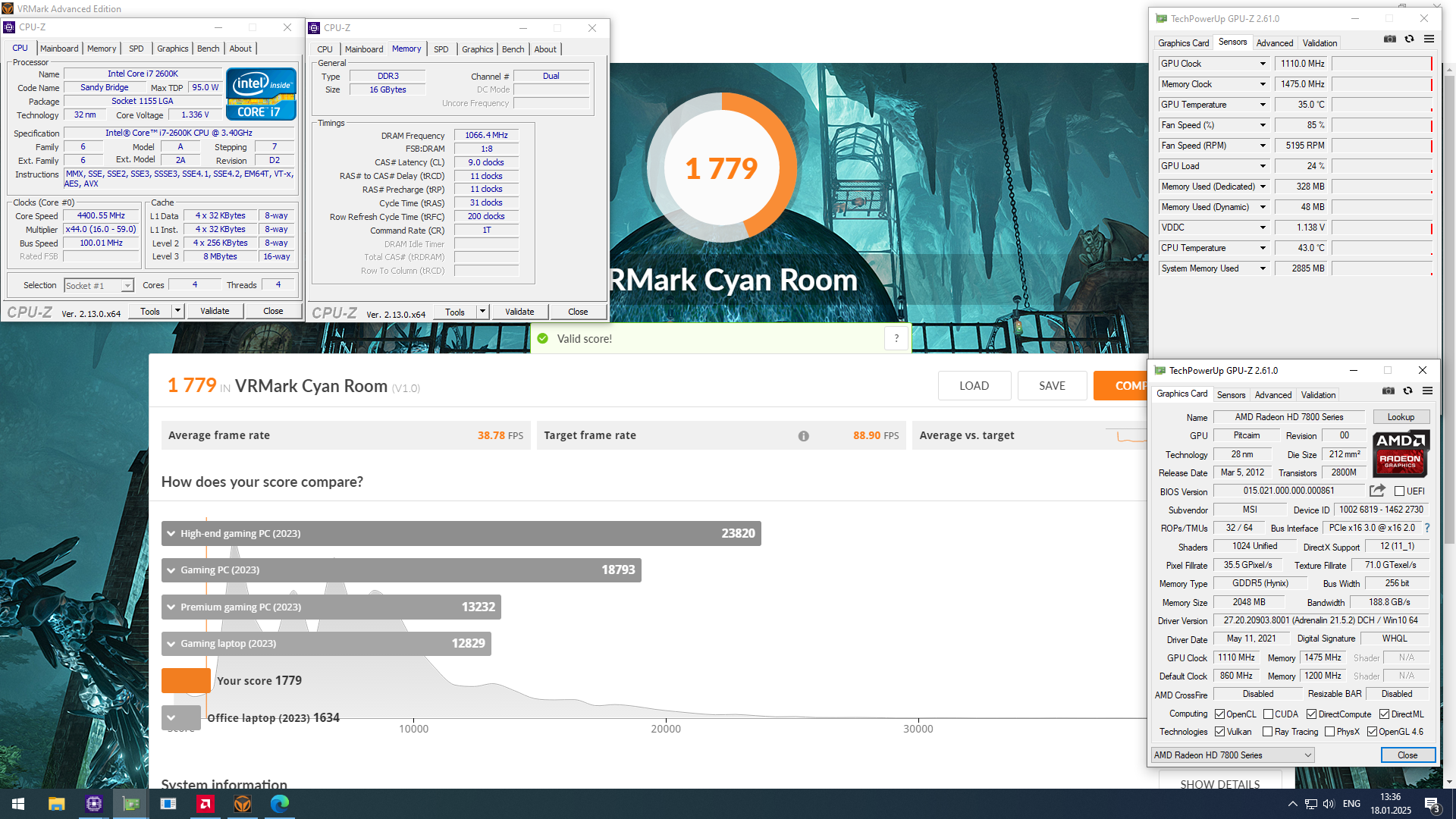The width and height of the screenshot is (1456, 819).
Task: Expand the Gaming laptop (2023) comparison bar
Action: [x=326, y=644]
